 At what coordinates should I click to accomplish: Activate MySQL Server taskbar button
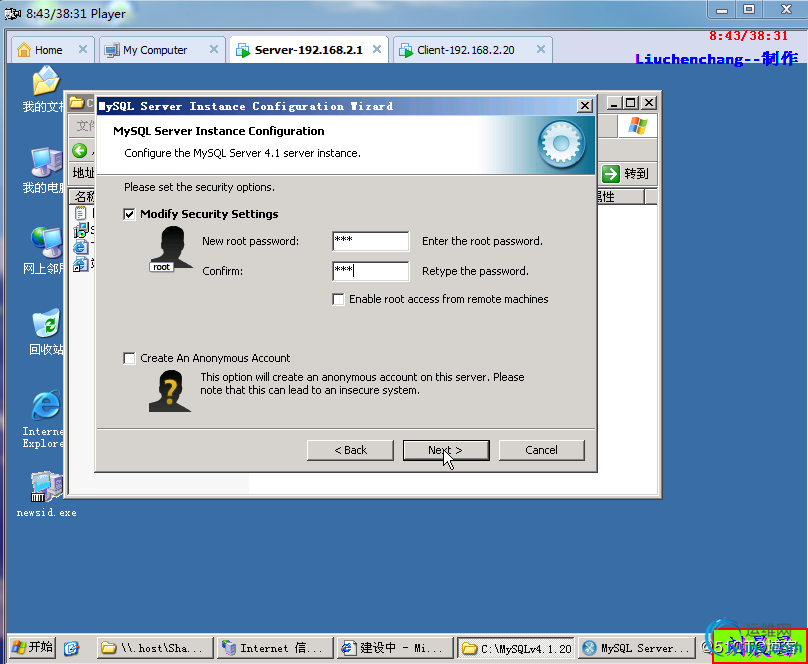pos(636,648)
